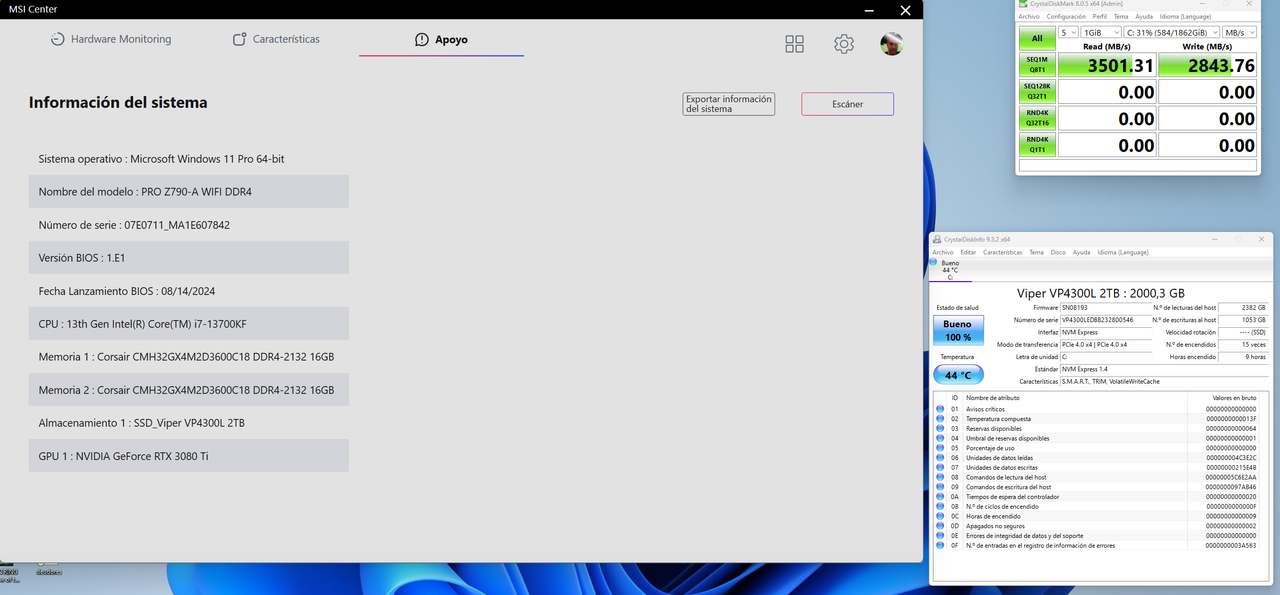Open Idioma (Language) menu in CrystalDiskMark
This screenshot has width=1280, height=595.
coord(1185,17)
